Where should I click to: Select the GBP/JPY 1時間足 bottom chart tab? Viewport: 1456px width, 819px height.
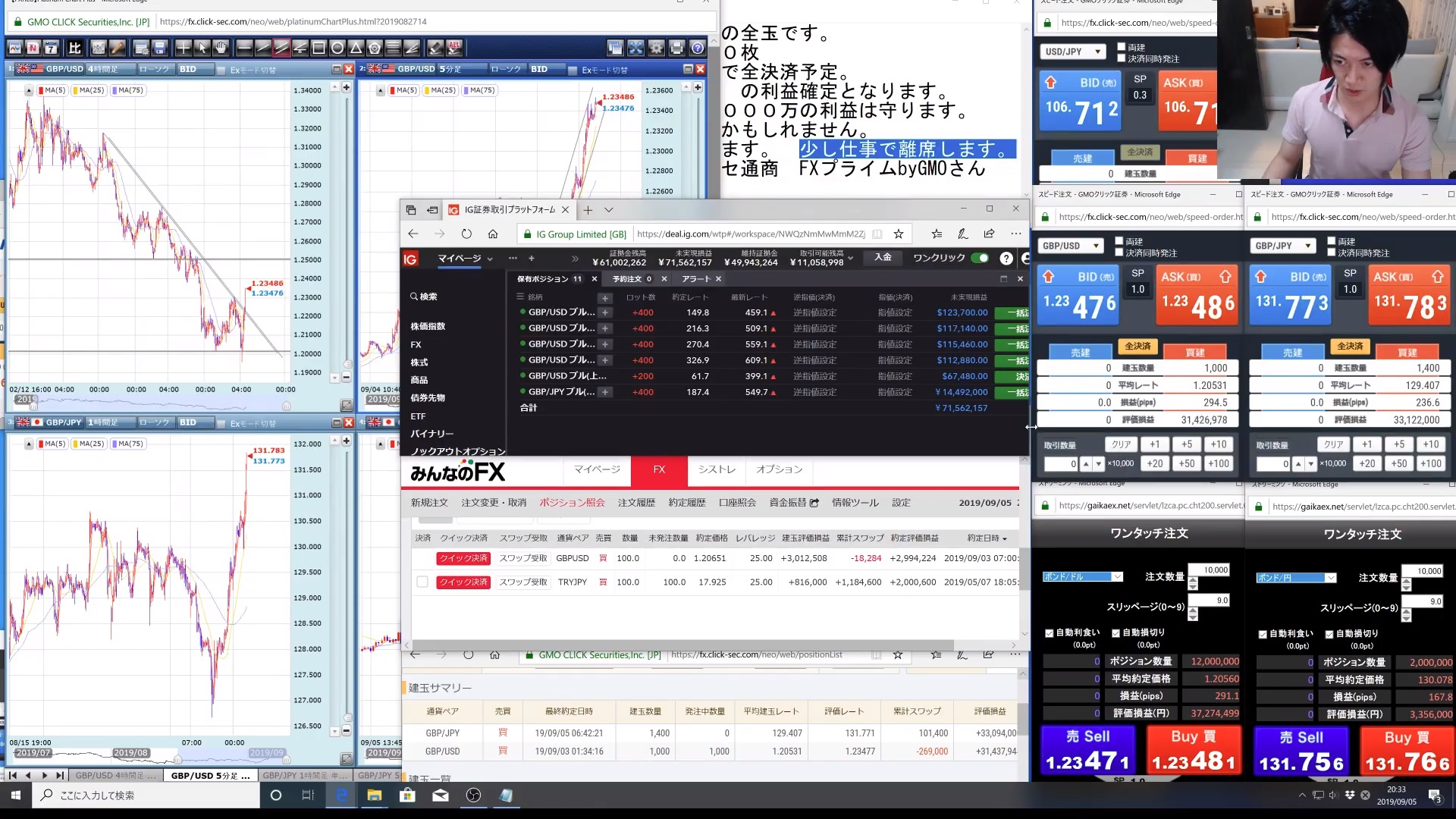(304, 775)
